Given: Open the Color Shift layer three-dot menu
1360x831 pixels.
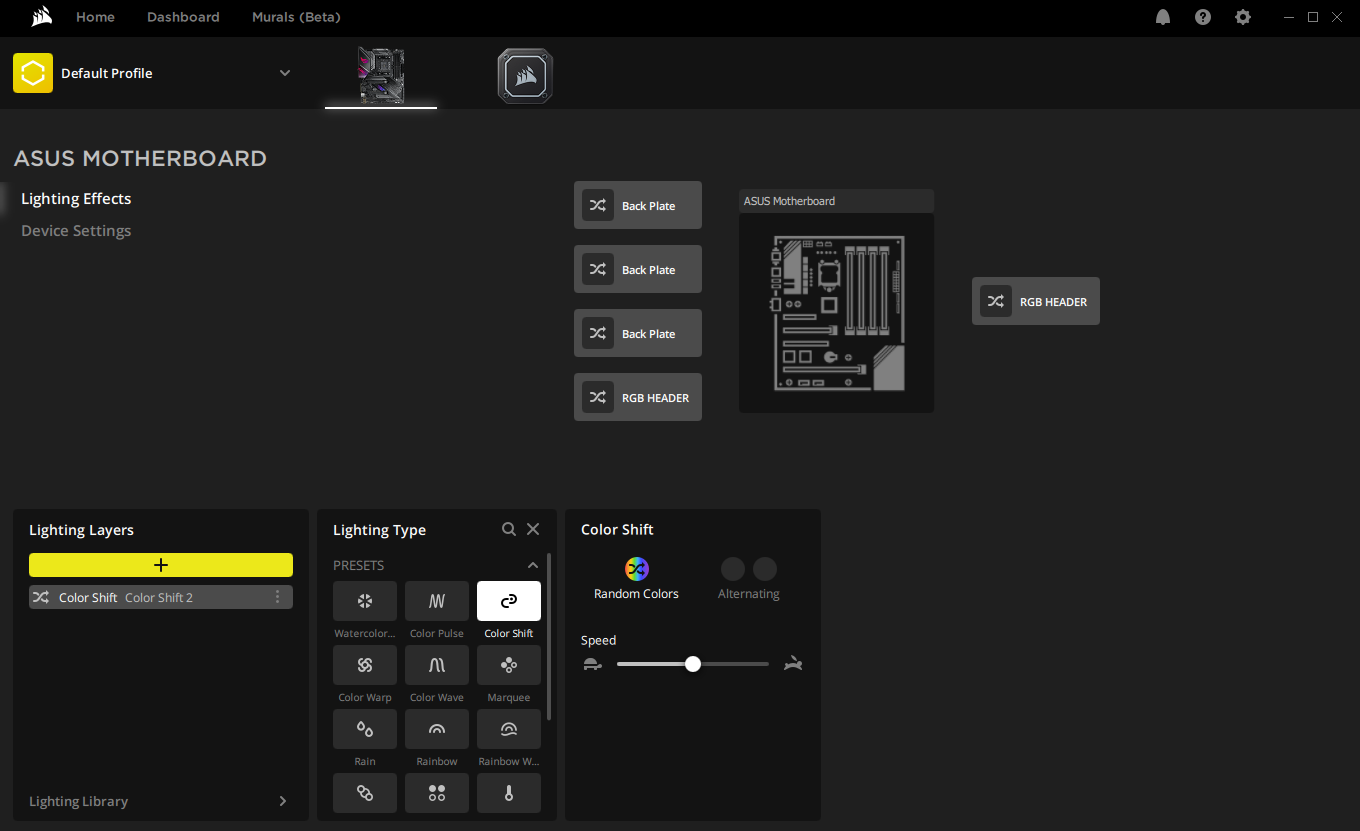Looking at the screenshot, I should 278,597.
